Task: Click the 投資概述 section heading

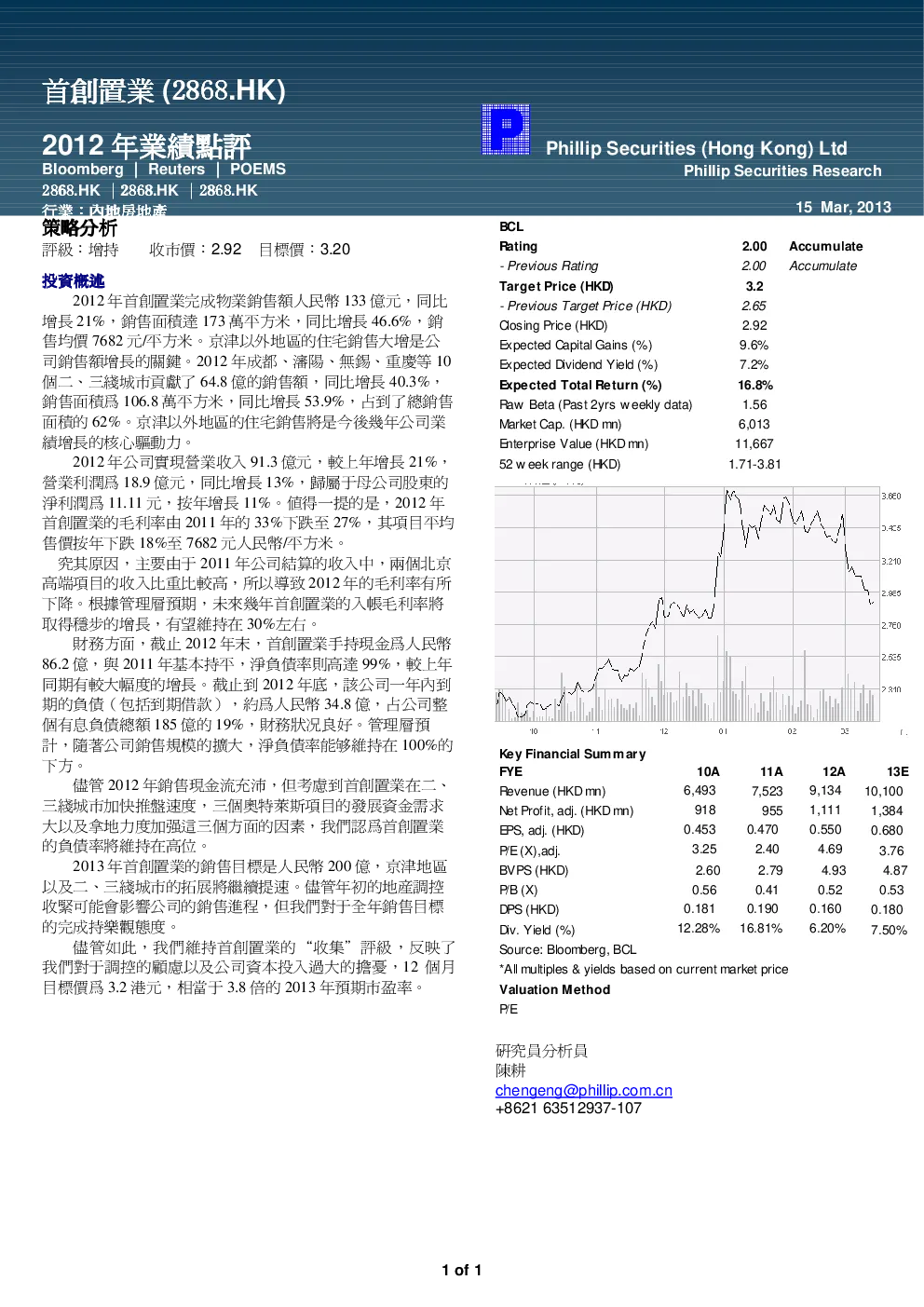Action: [x=74, y=280]
